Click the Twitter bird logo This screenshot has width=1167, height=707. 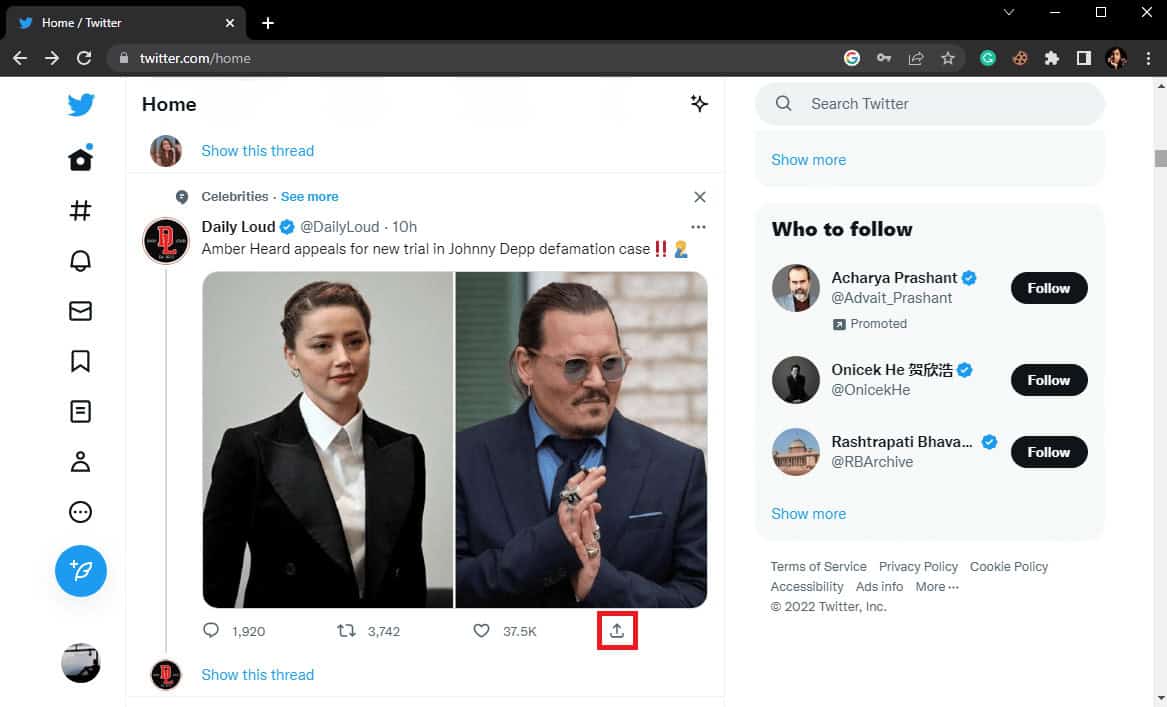click(x=80, y=104)
